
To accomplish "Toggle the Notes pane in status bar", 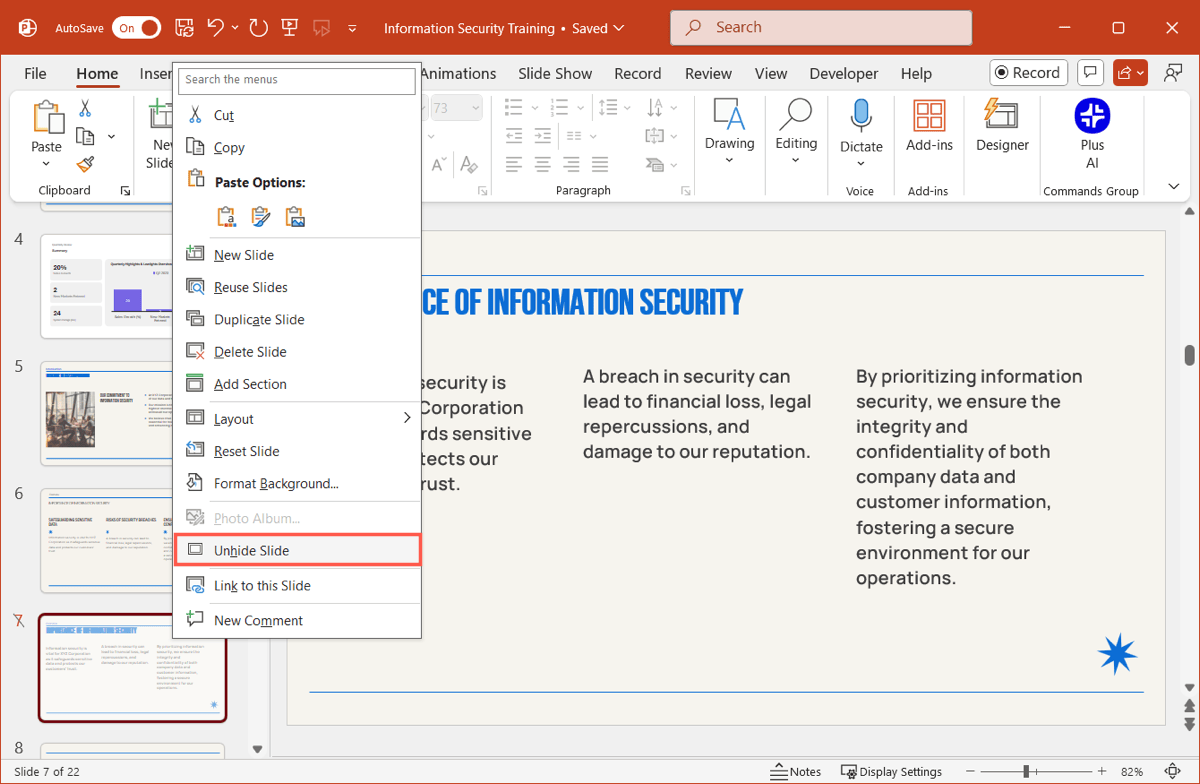I will 796,771.
